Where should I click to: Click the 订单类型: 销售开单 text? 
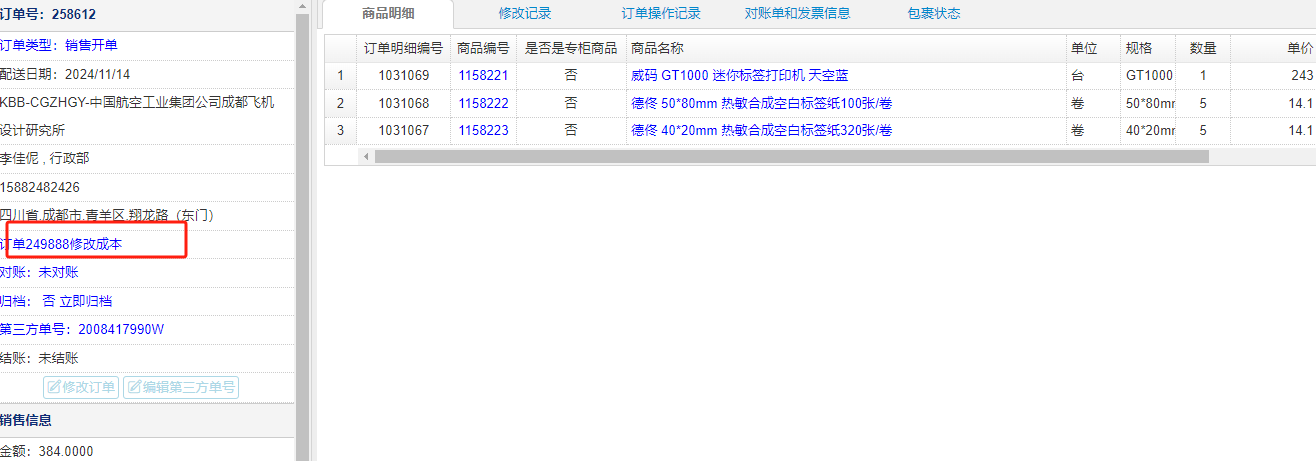coord(58,46)
